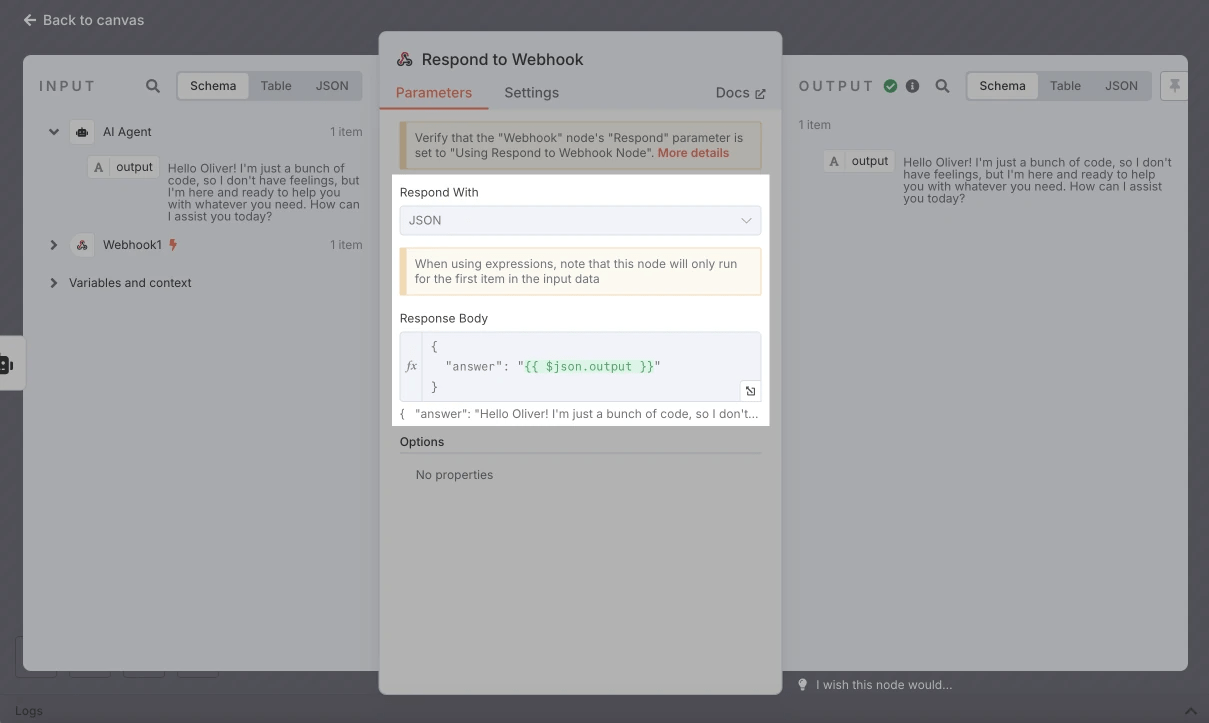Search the output panel data
Viewport: 1209px width, 723px height.
[x=942, y=86]
